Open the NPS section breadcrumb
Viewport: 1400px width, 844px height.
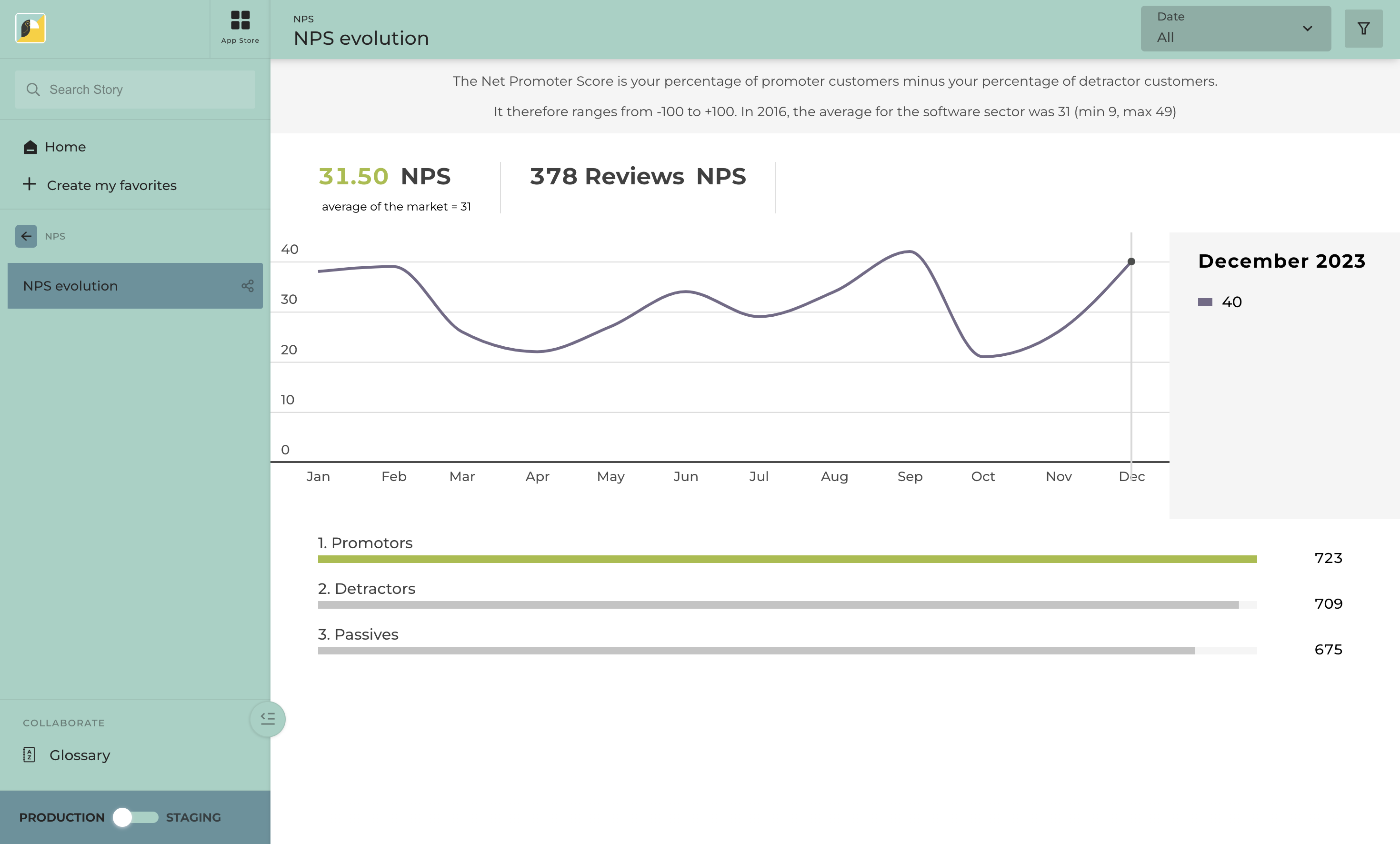pyautogui.click(x=55, y=236)
